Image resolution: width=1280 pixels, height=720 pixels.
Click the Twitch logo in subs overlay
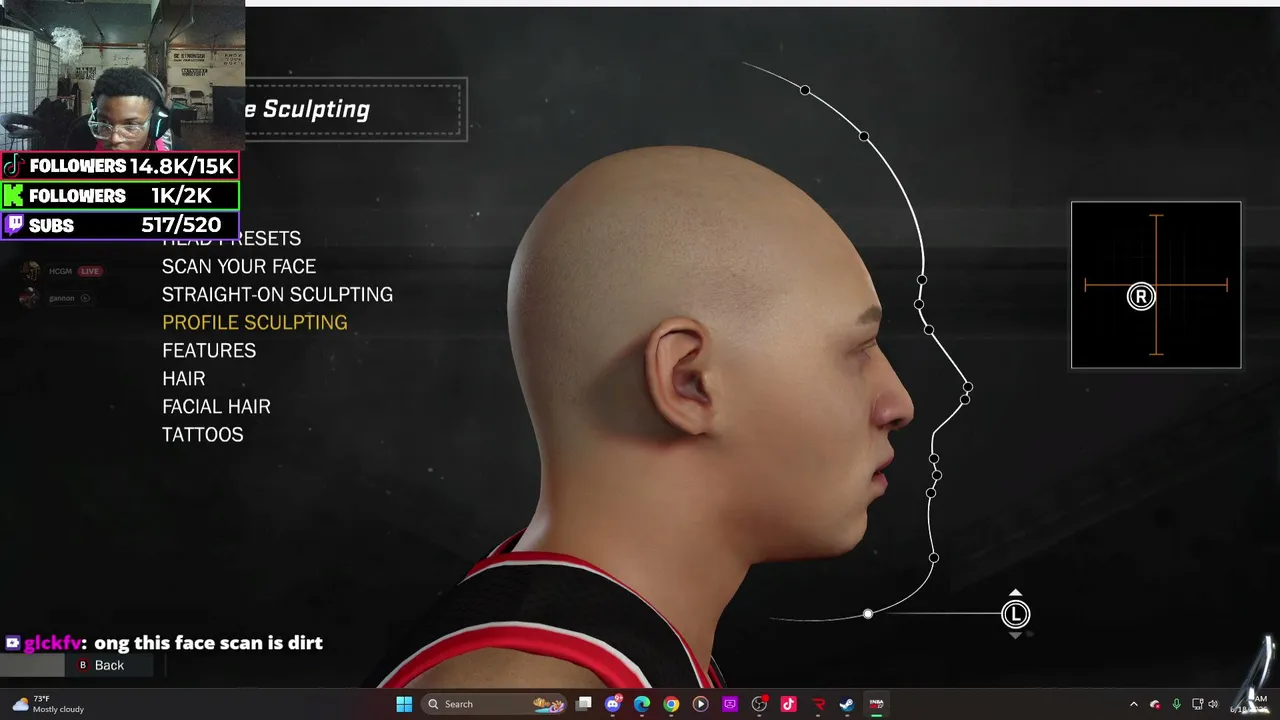point(14,225)
